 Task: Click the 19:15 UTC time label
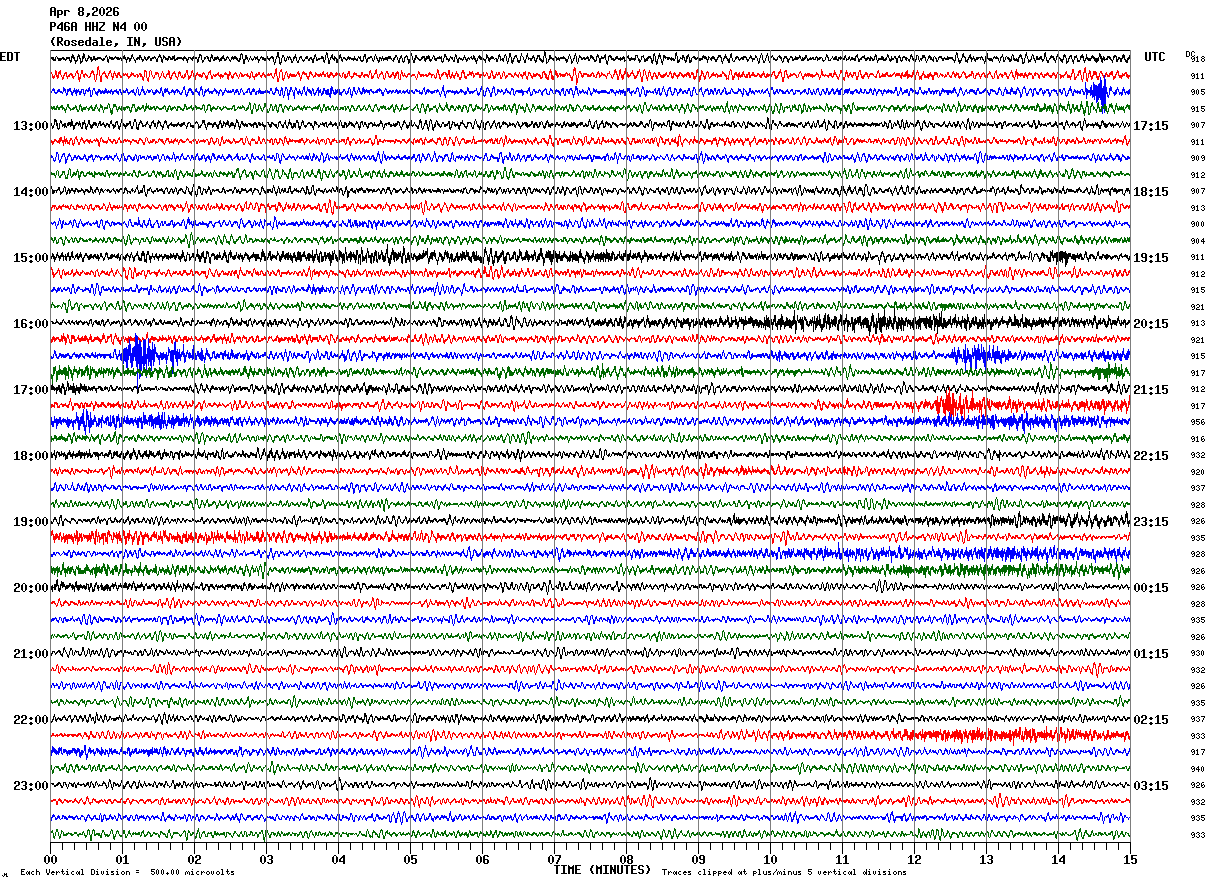coord(1151,258)
